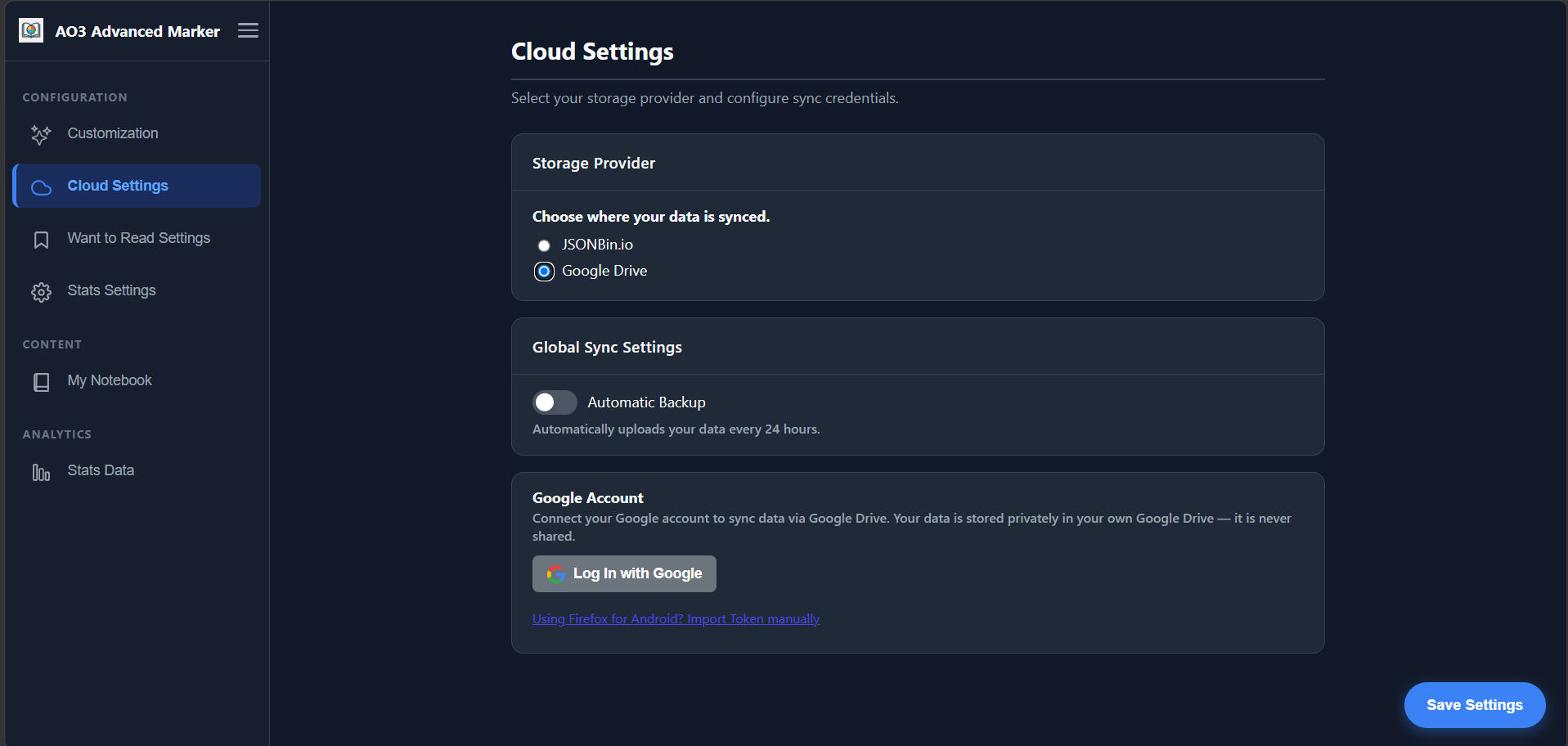1568x746 pixels.
Task: Click the CONFIGURATION section label
Action: (74, 97)
